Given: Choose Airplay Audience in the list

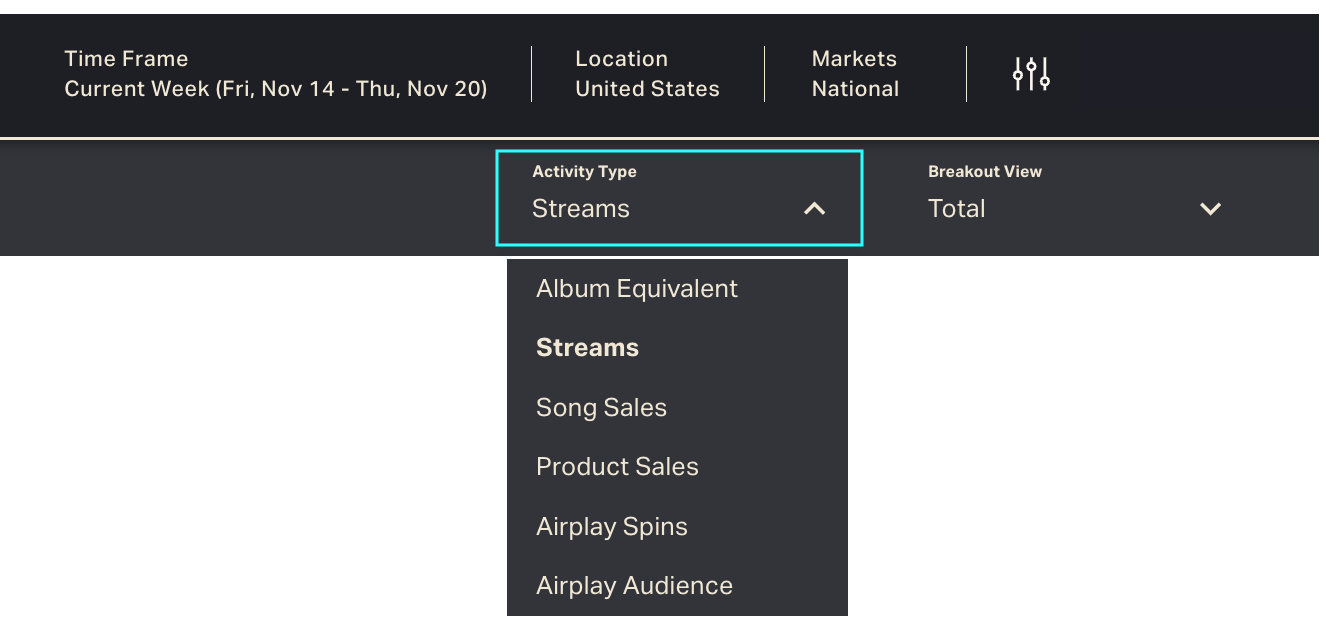Looking at the screenshot, I should (x=634, y=586).
